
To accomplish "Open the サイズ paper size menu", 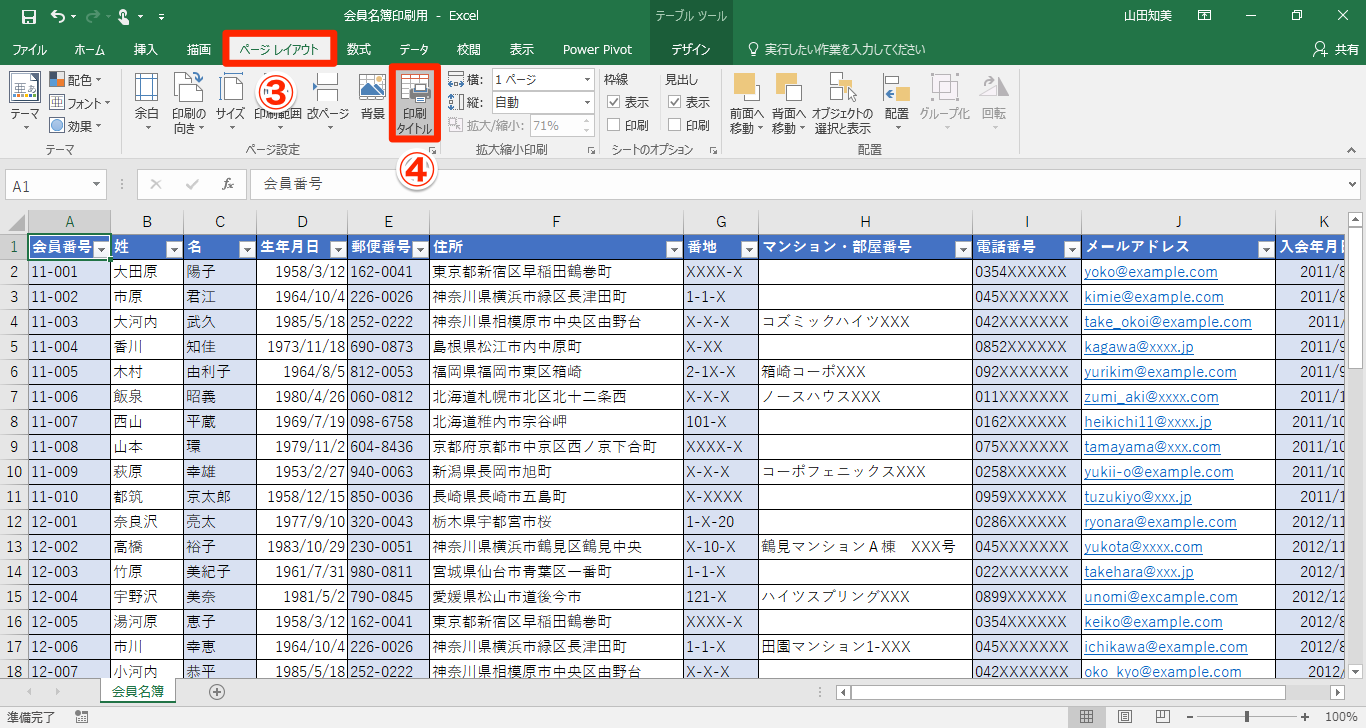I will 231,103.
